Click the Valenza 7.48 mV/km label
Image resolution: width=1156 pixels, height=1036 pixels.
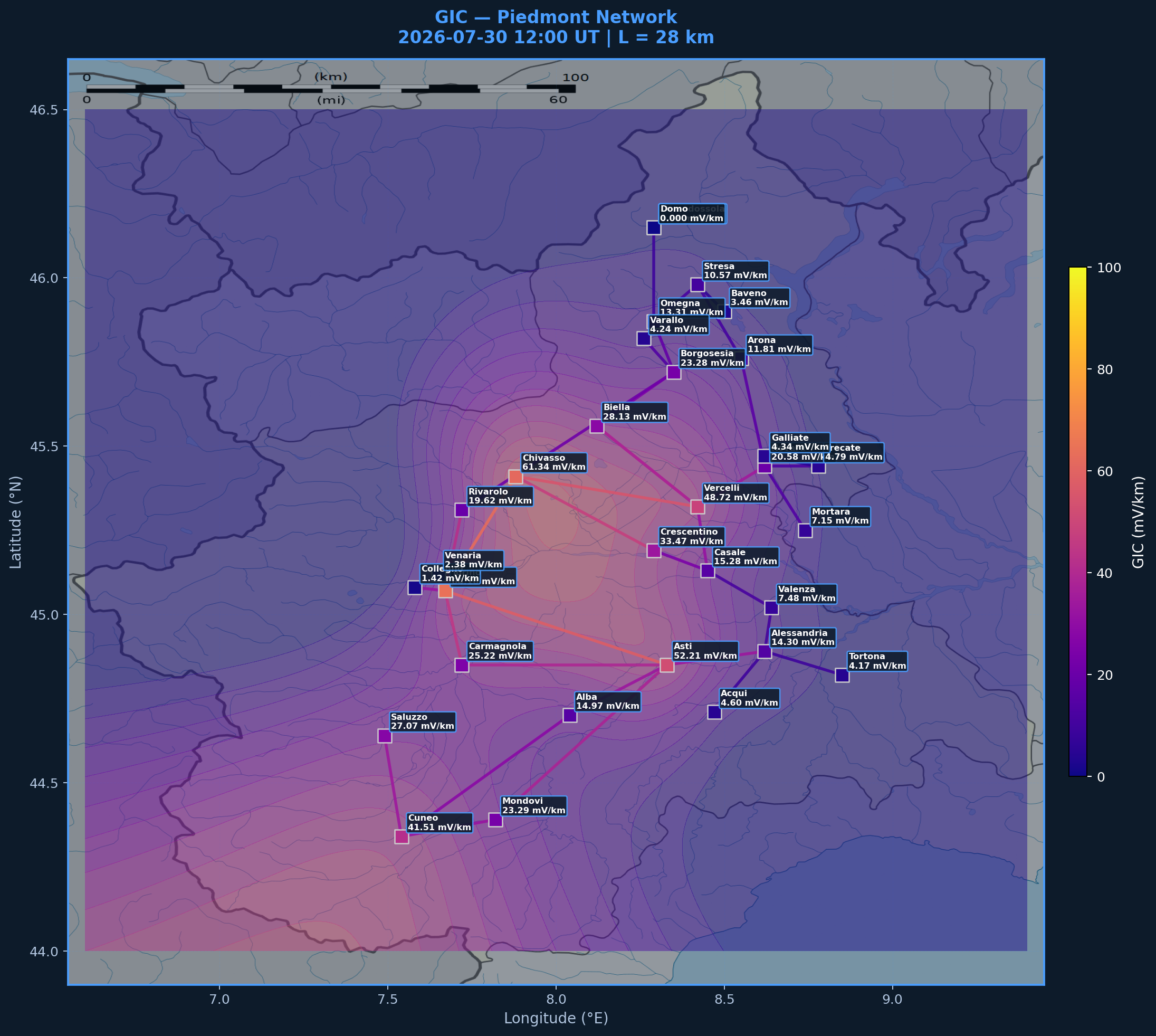tap(807, 594)
